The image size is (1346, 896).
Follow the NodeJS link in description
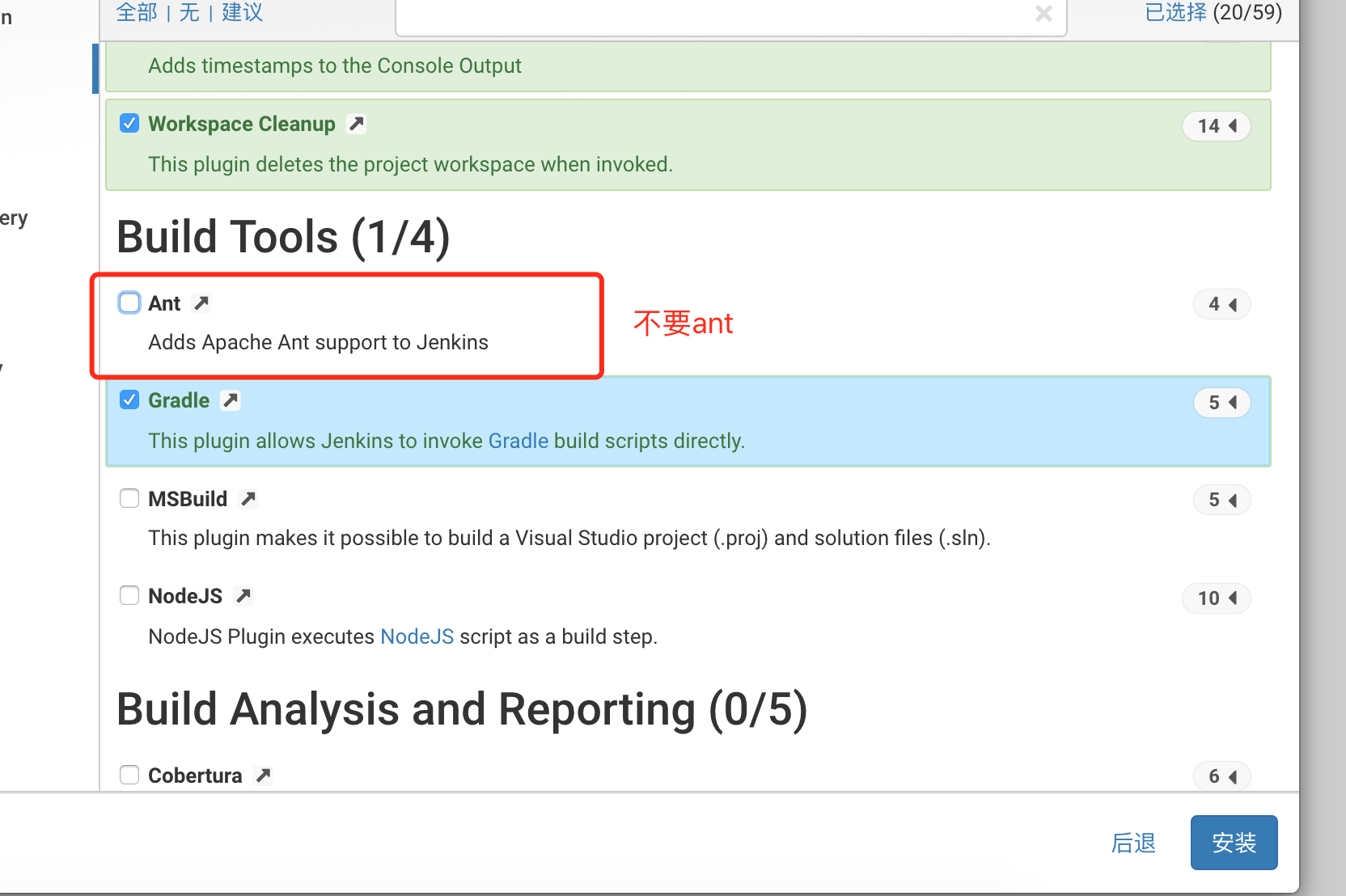coord(417,636)
